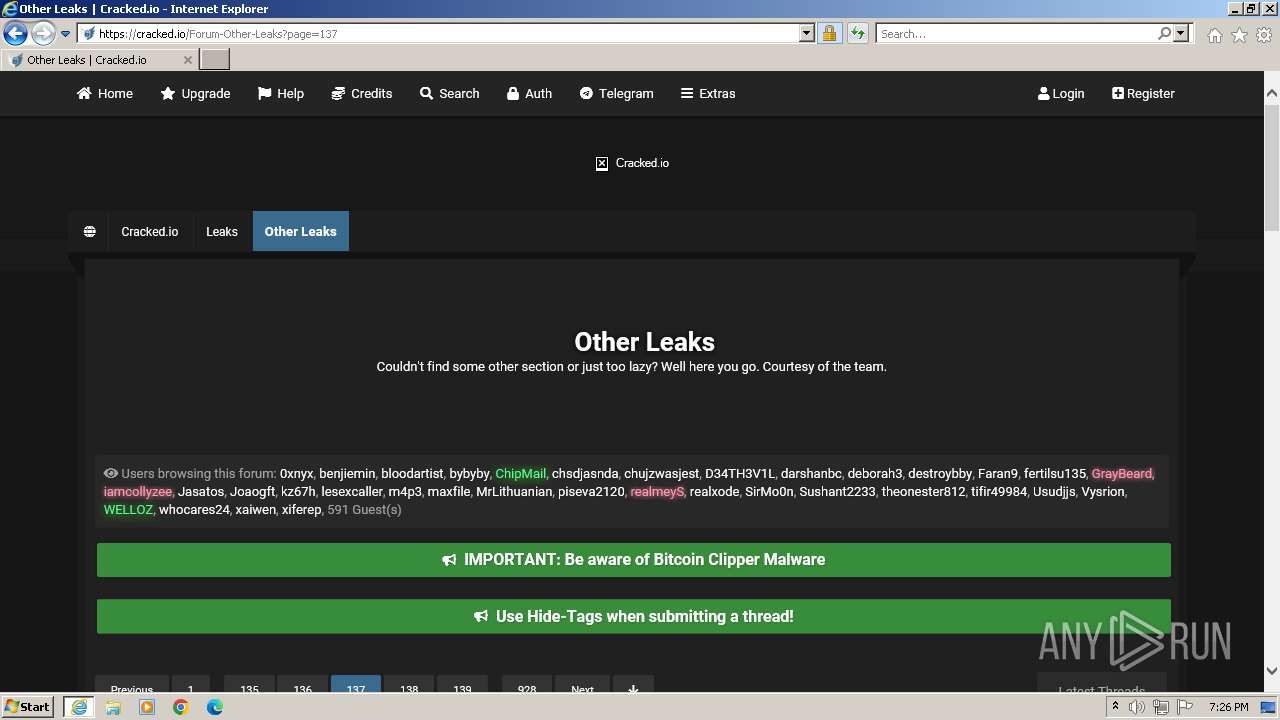
Task: Open Internet Explorer from the taskbar
Action: (x=78, y=707)
